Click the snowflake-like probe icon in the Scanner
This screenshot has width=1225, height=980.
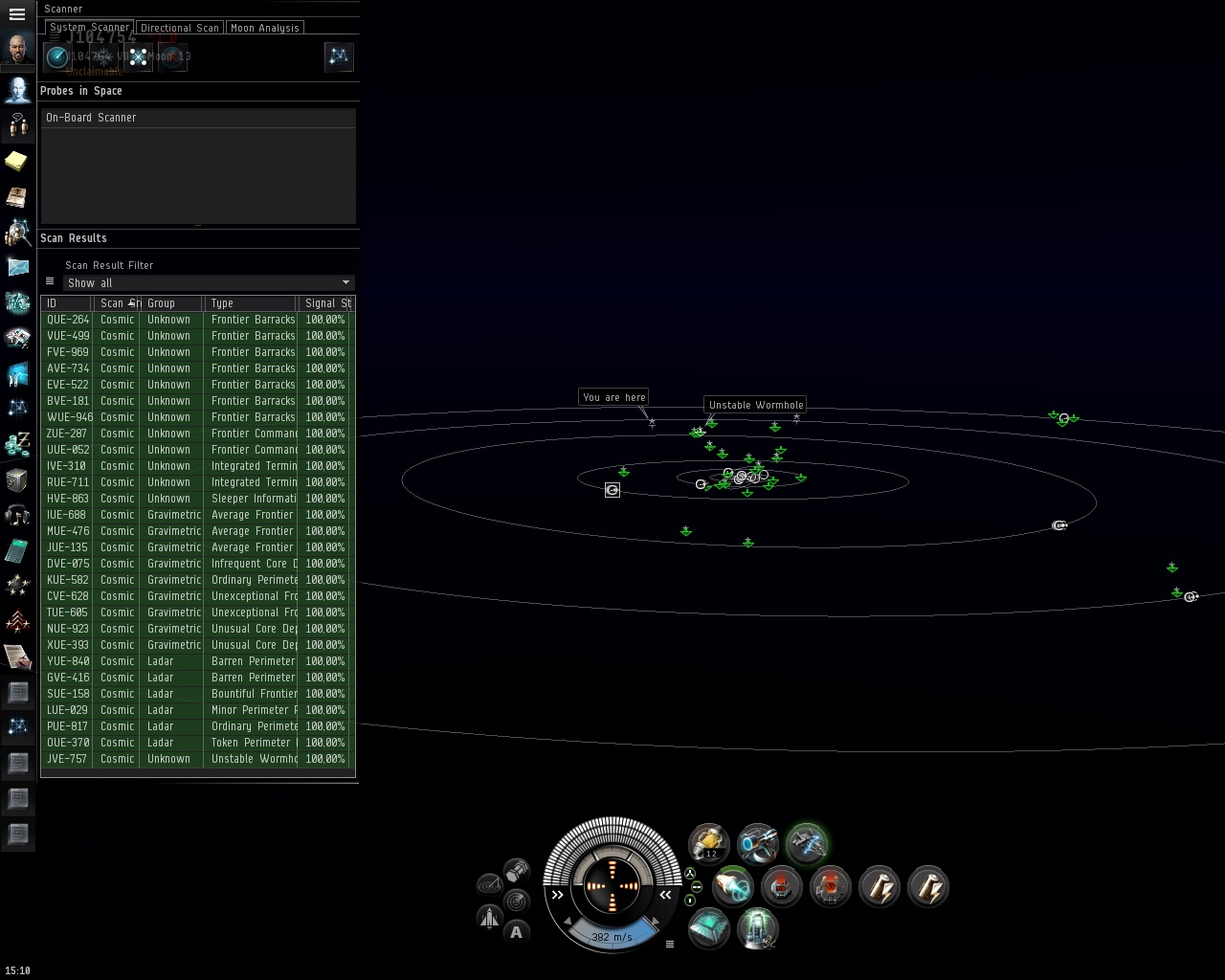103,57
